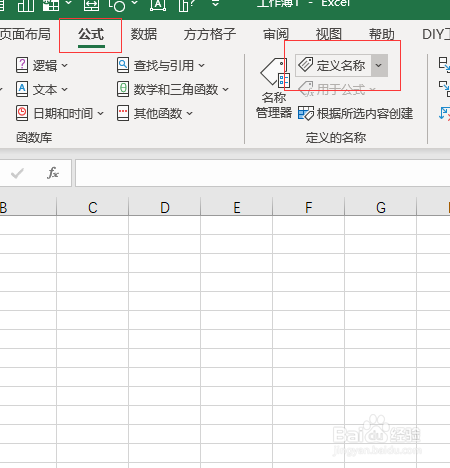Click the 根据所选内容创建 grid icon
The image size is (450, 468).
306,113
